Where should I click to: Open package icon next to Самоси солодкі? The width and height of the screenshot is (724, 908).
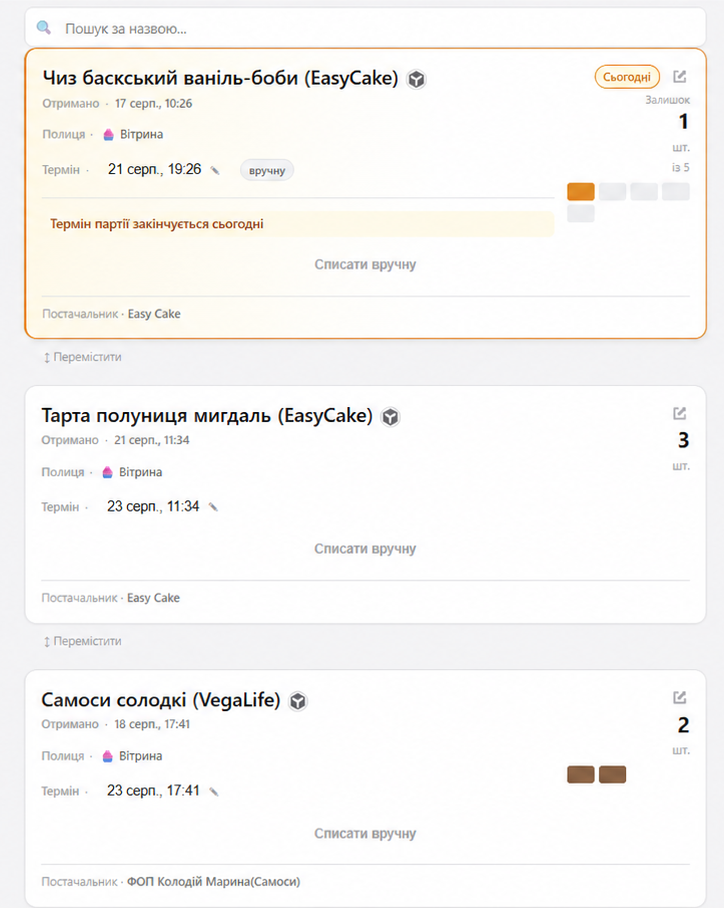coord(298,701)
